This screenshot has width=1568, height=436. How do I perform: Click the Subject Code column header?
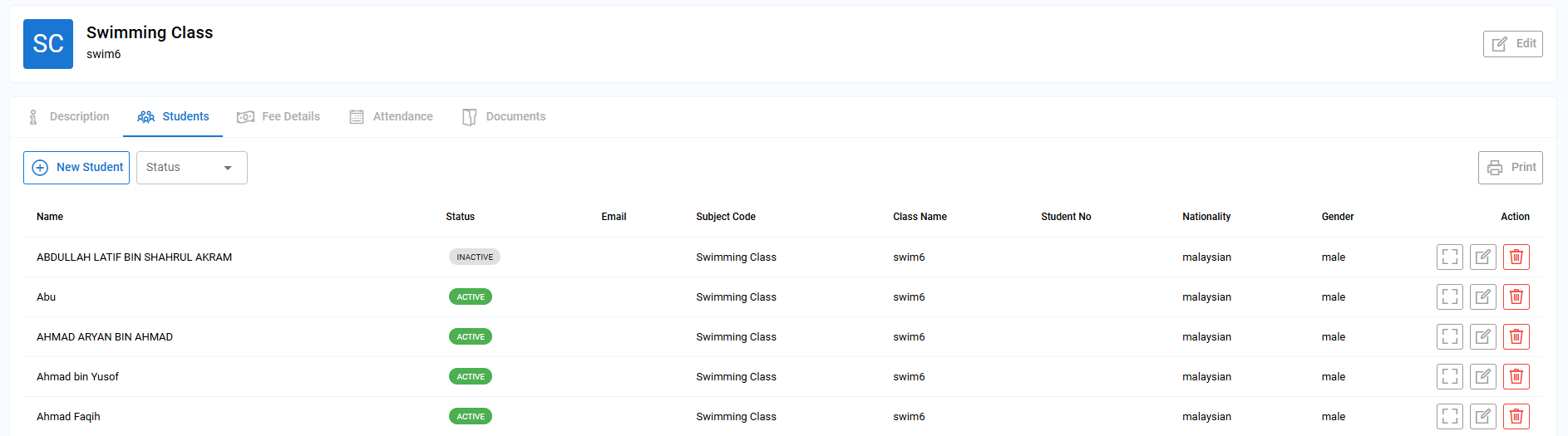click(726, 217)
